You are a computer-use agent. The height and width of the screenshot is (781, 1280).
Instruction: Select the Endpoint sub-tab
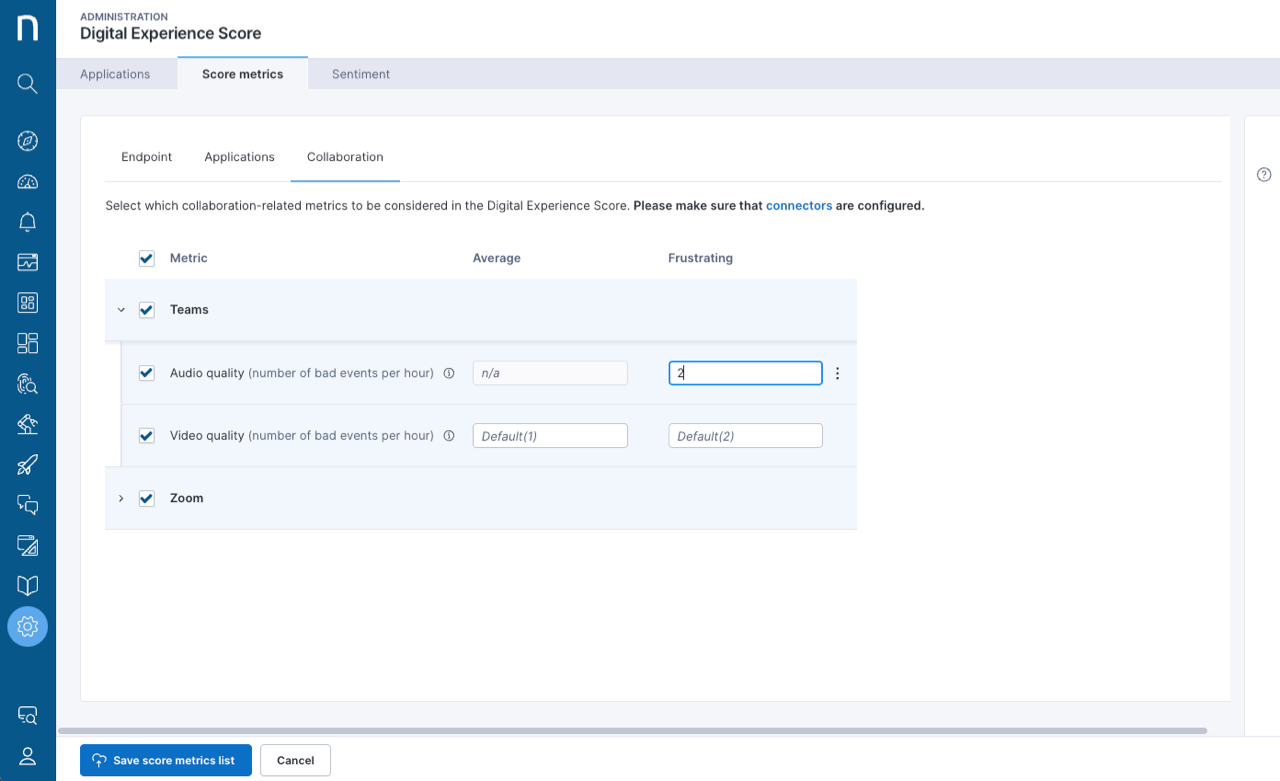[x=147, y=157]
